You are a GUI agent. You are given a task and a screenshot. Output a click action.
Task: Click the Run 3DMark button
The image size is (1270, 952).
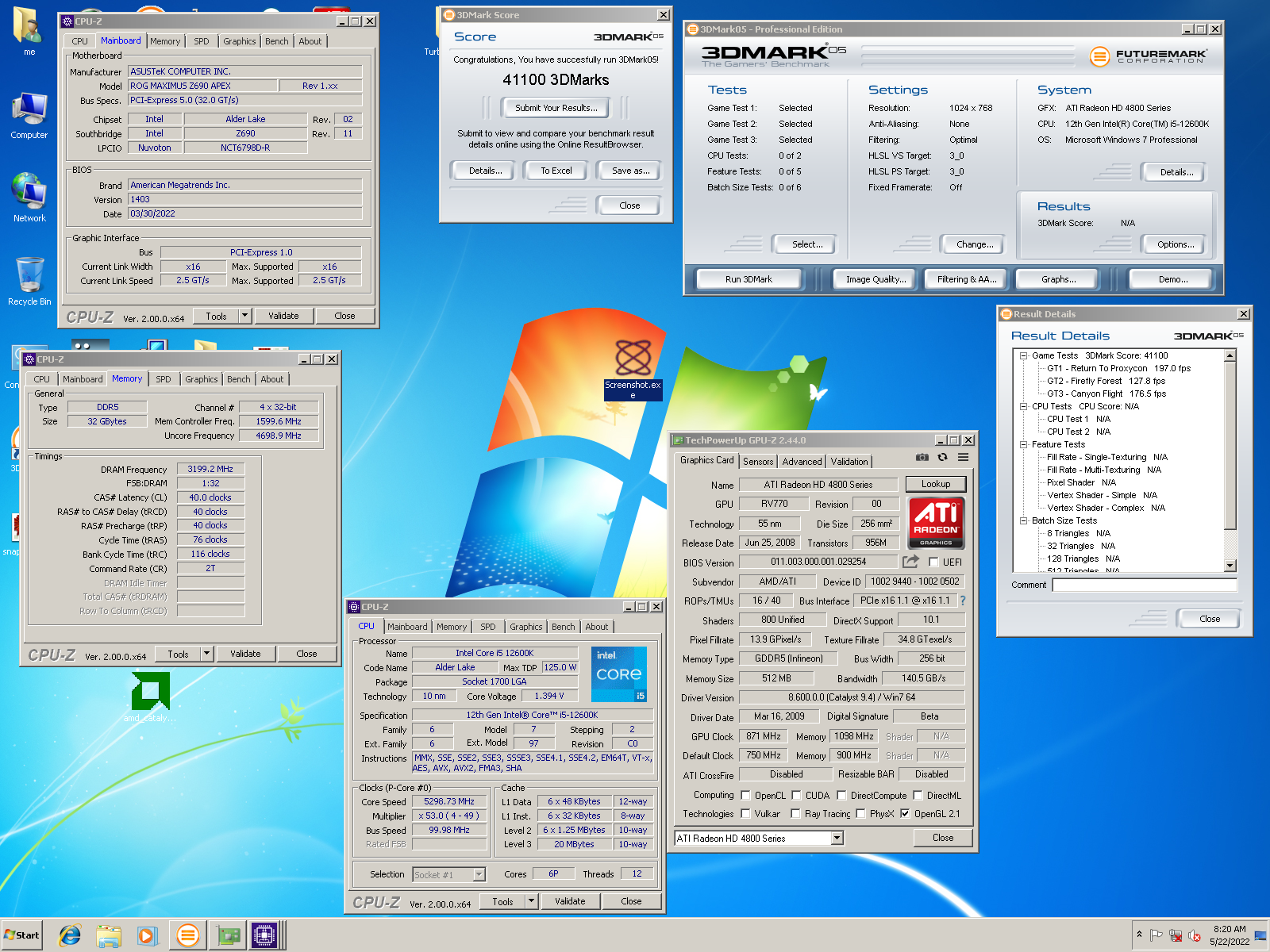pos(749,279)
